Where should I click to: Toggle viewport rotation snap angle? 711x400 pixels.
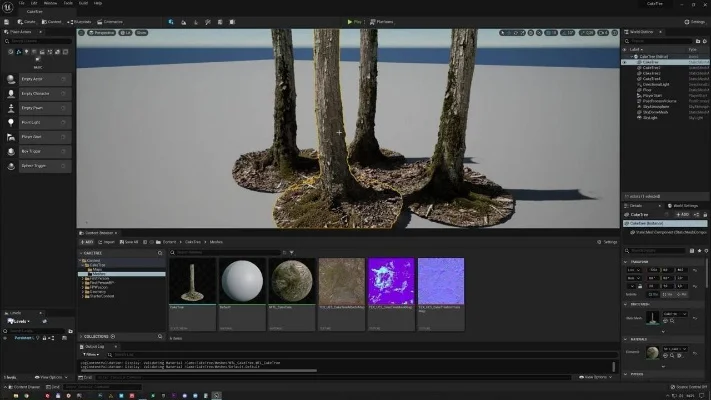click(568, 33)
